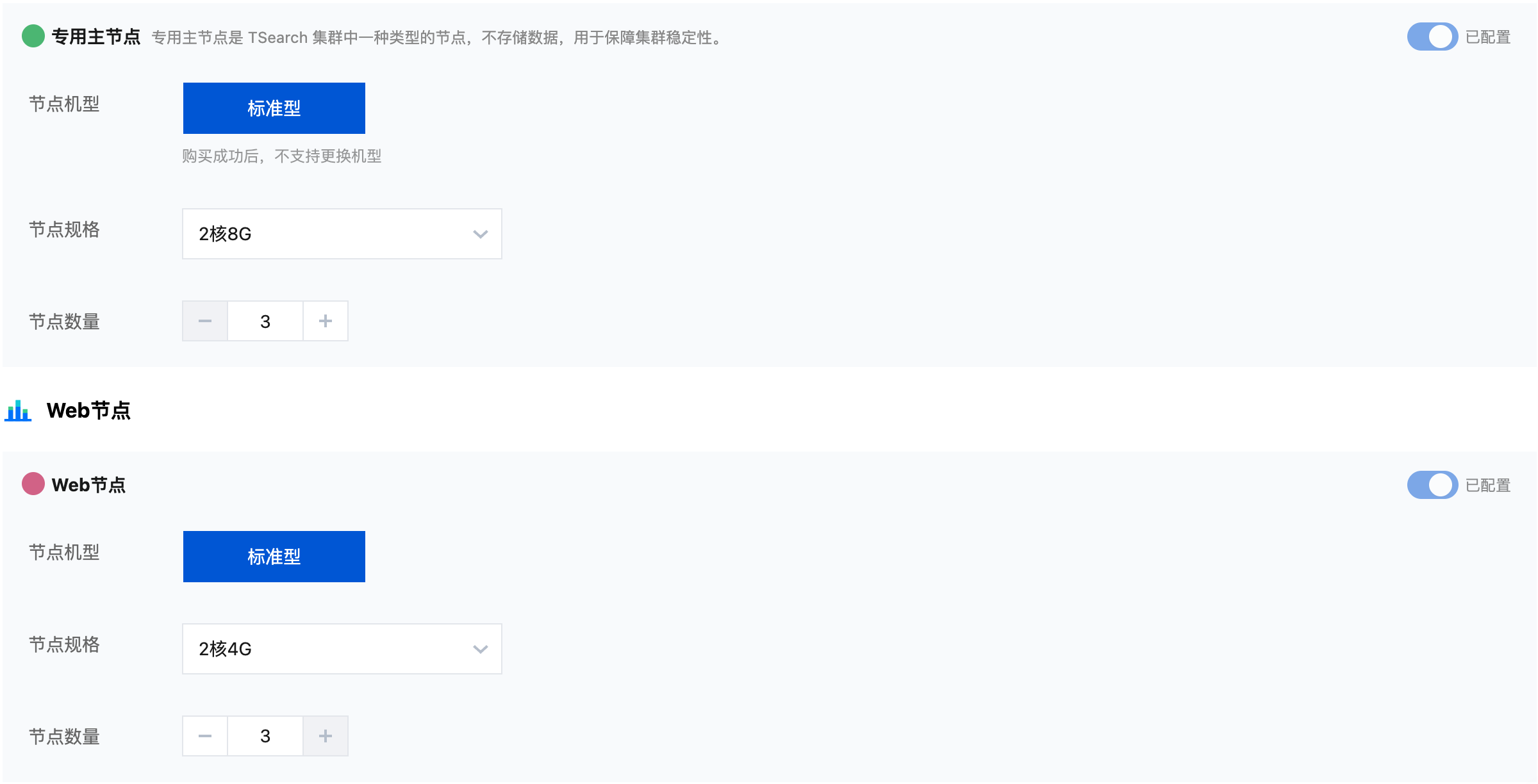Decrease the 专用主节点 node count with minus
This screenshot has width=1538, height=784.
205,321
